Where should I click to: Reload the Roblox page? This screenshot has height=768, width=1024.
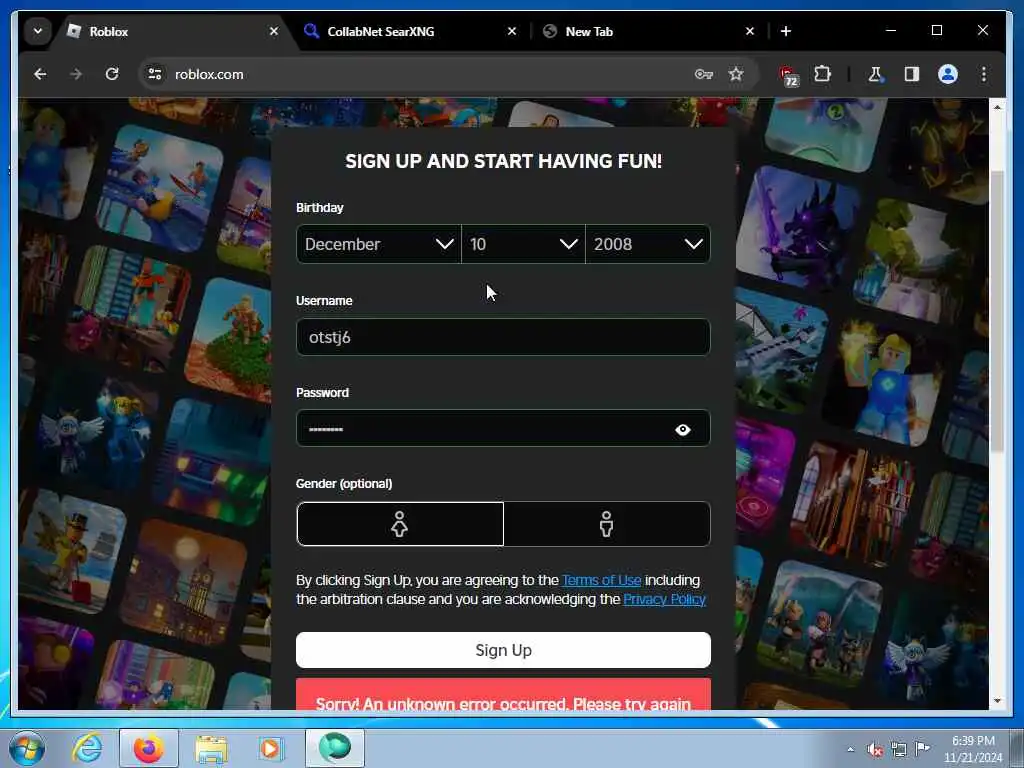pos(112,74)
